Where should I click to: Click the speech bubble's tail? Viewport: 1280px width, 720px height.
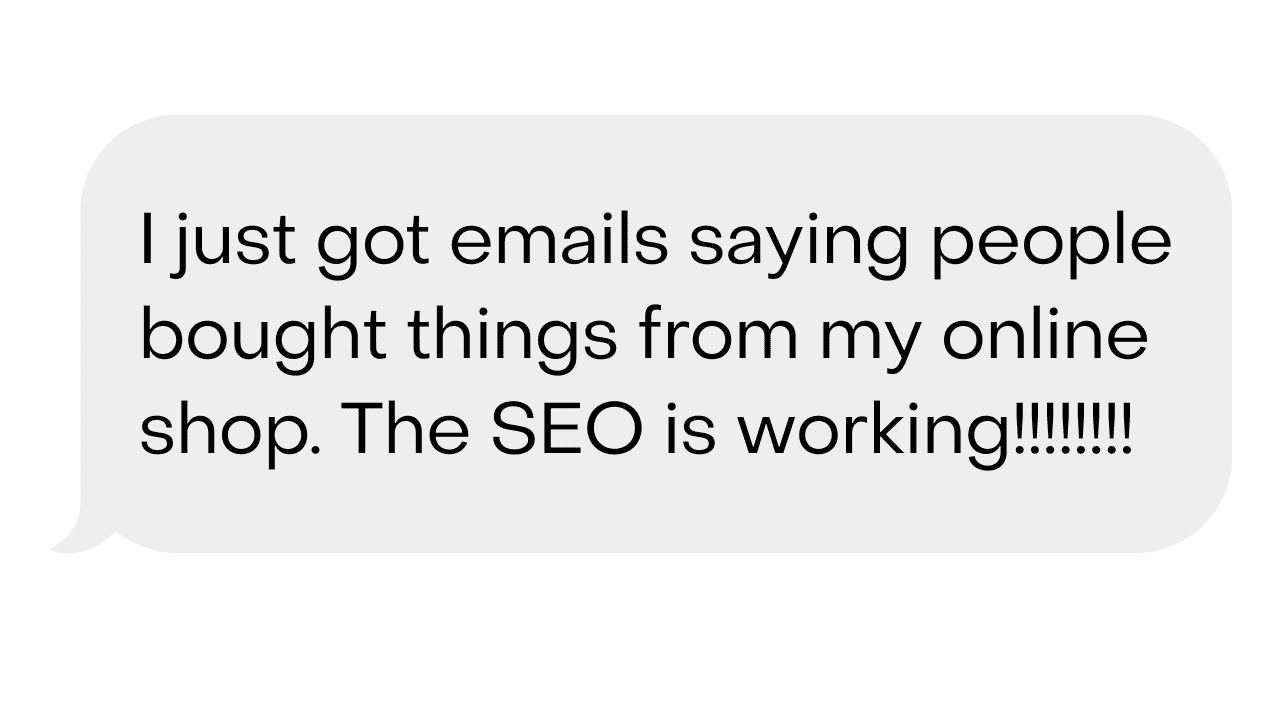(x=78, y=540)
